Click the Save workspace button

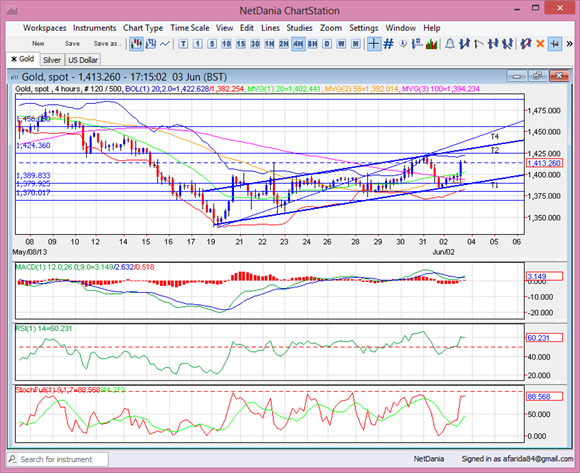point(72,44)
